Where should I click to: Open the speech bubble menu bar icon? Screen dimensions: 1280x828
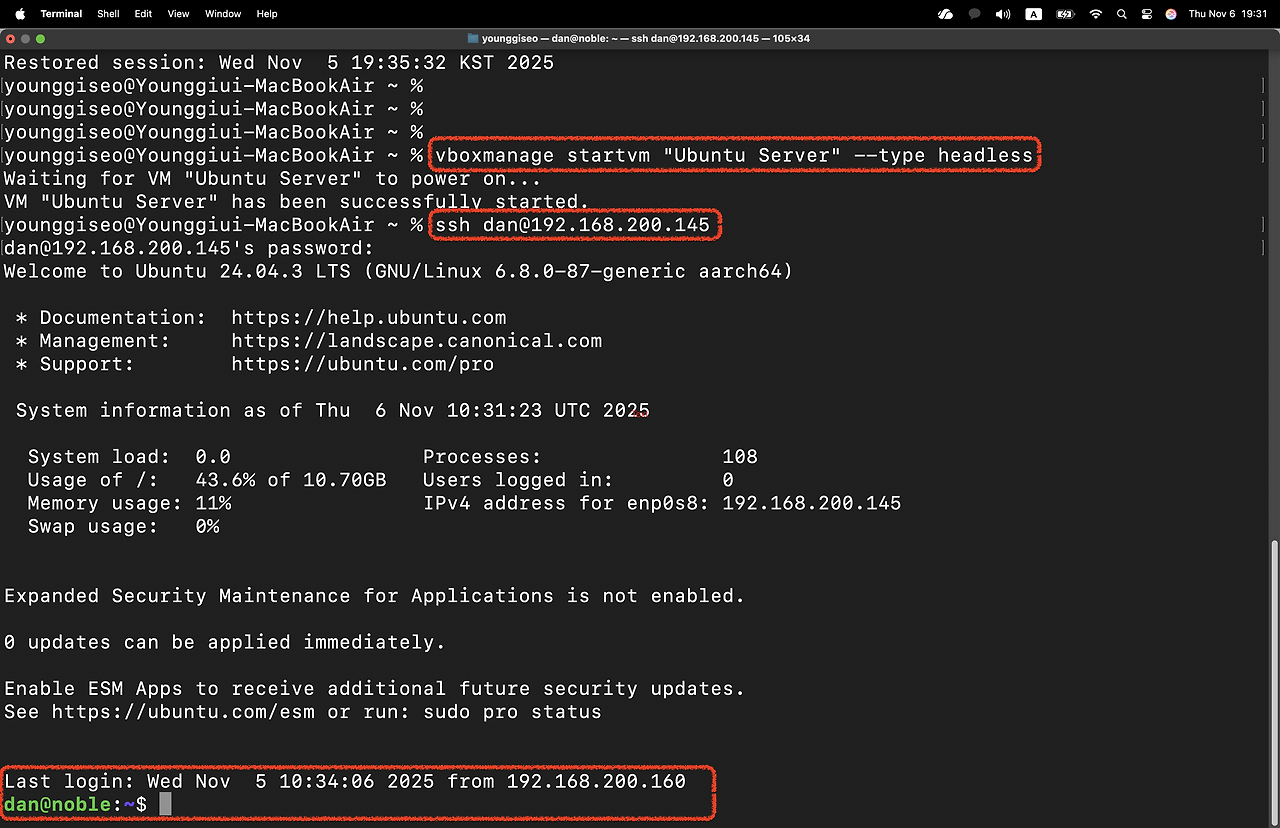point(974,14)
